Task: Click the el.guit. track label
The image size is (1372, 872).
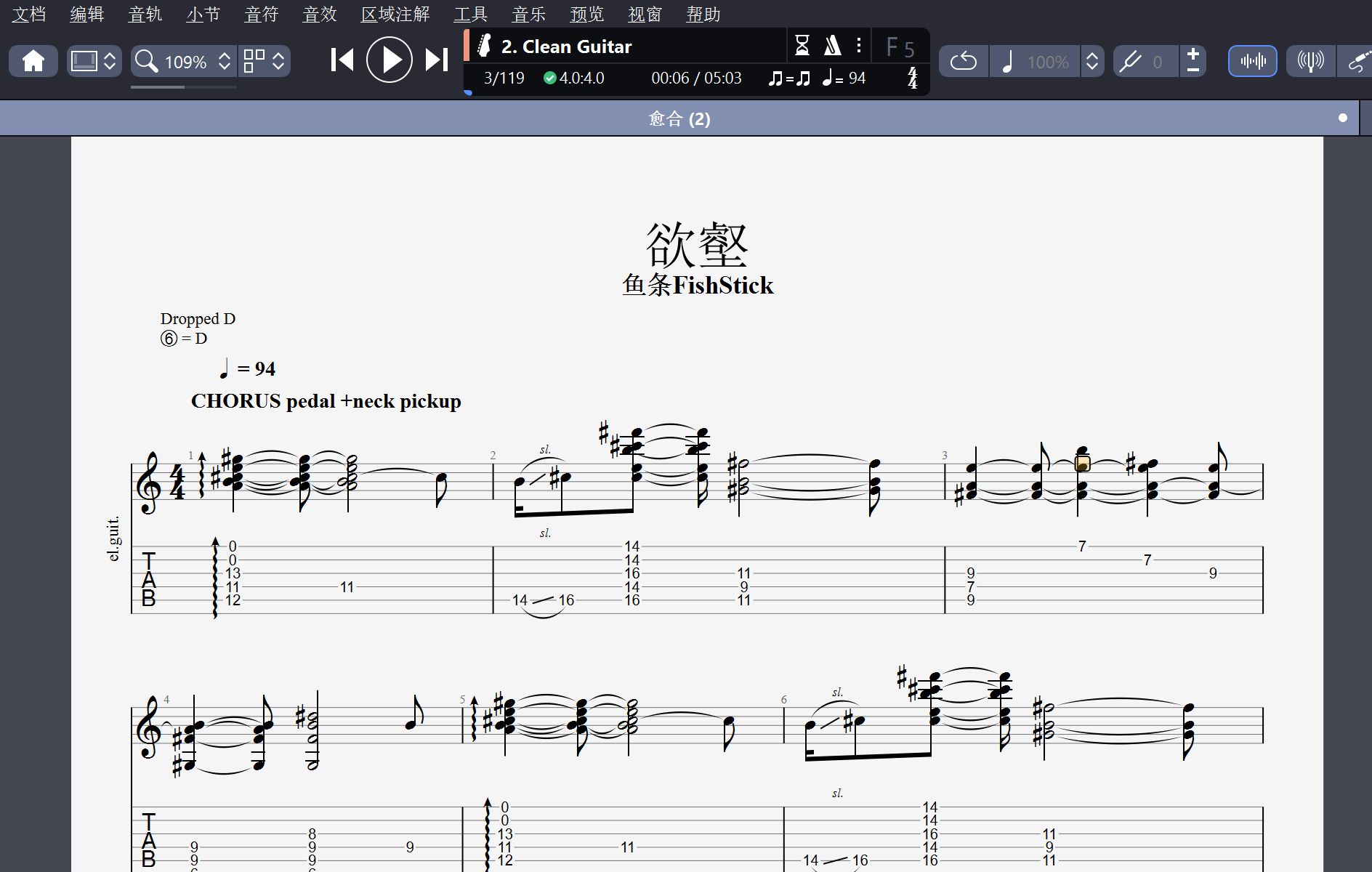Action: click(x=113, y=539)
